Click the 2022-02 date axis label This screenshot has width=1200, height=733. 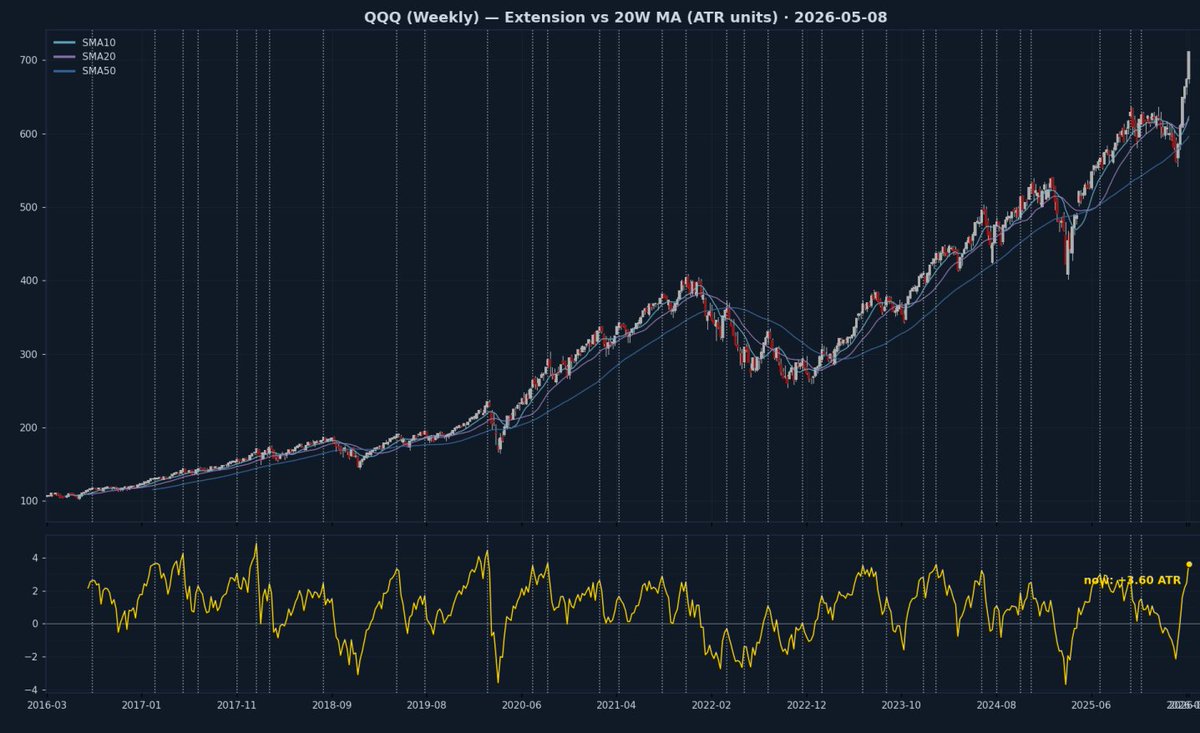711,705
